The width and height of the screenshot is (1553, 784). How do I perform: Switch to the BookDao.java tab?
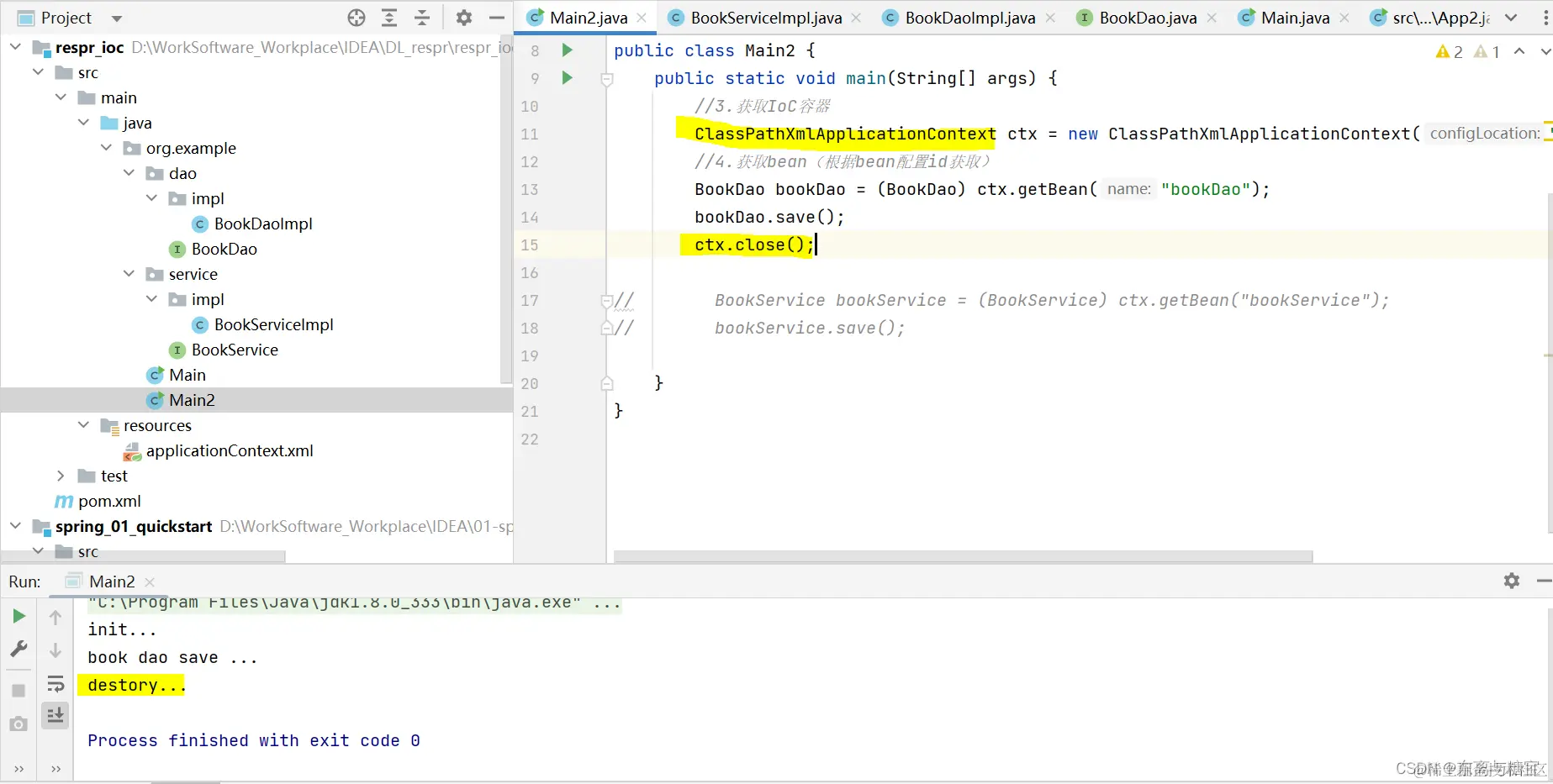tap(1148, 18)
